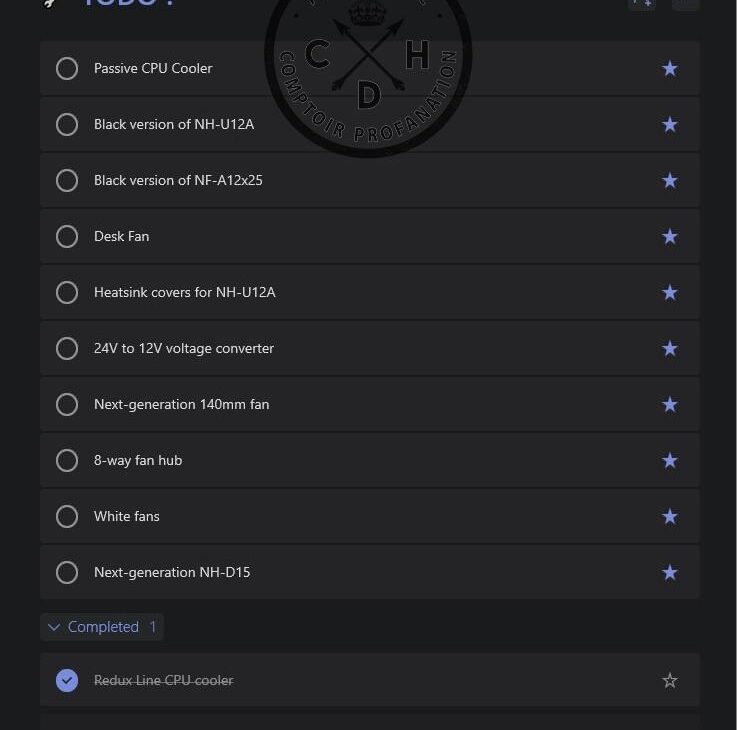Screen dimensions: 737x730
Task: Mark Redux Line CPU cooler as important
Action: (670, 681)
